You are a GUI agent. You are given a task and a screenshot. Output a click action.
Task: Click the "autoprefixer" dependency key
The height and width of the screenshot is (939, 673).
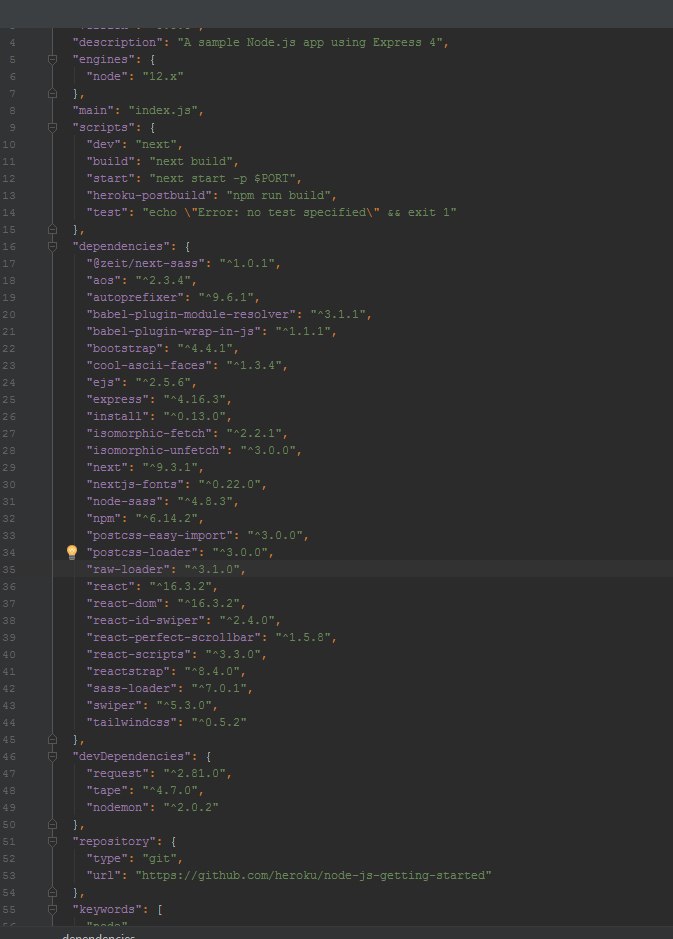[x=135, y=297]
